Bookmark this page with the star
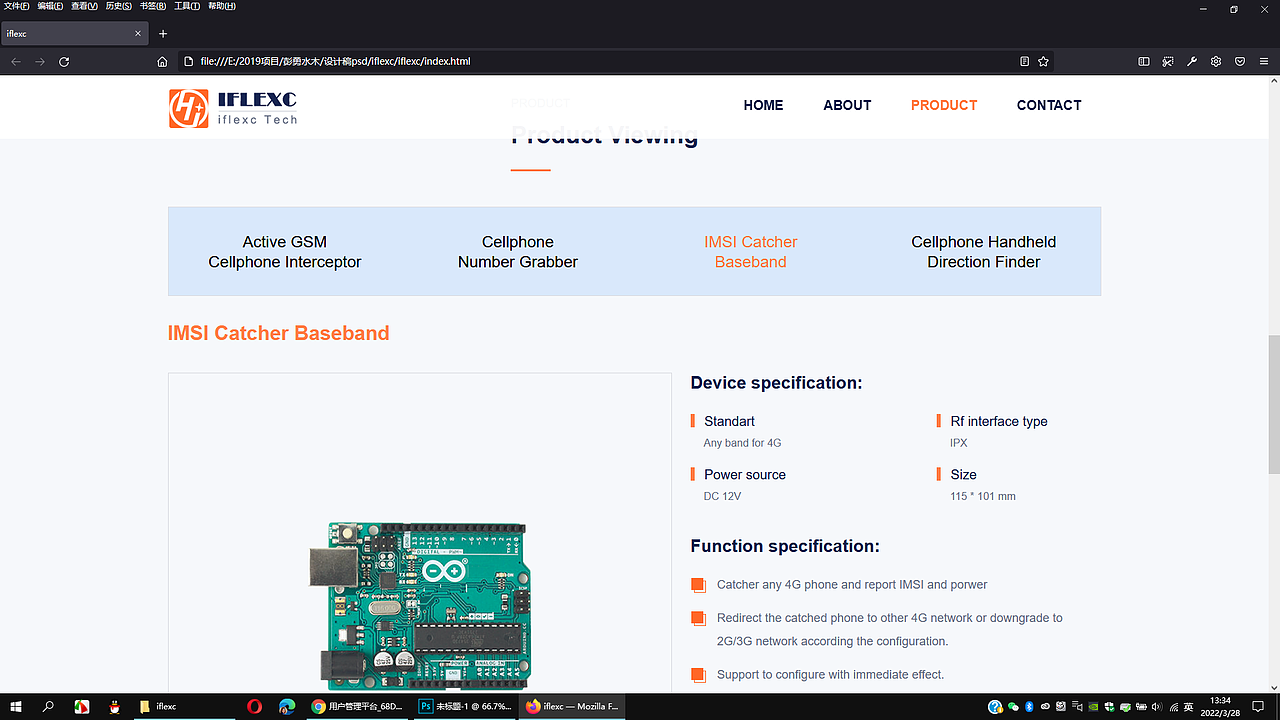Image resolution: width=1280 pixels, height=720 pixels. [1043, 61]
